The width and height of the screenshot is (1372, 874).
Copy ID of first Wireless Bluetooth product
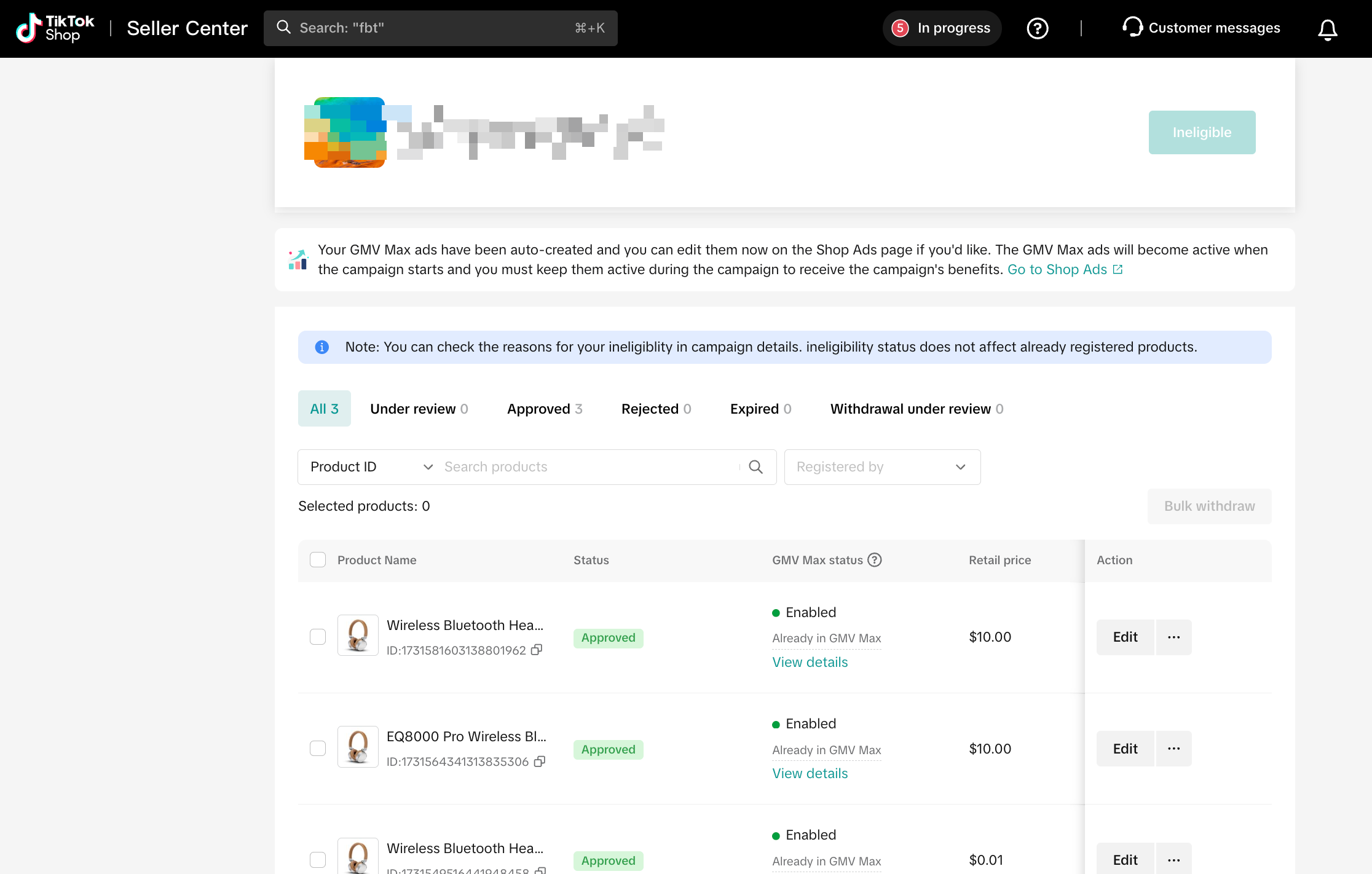[537, 650]
